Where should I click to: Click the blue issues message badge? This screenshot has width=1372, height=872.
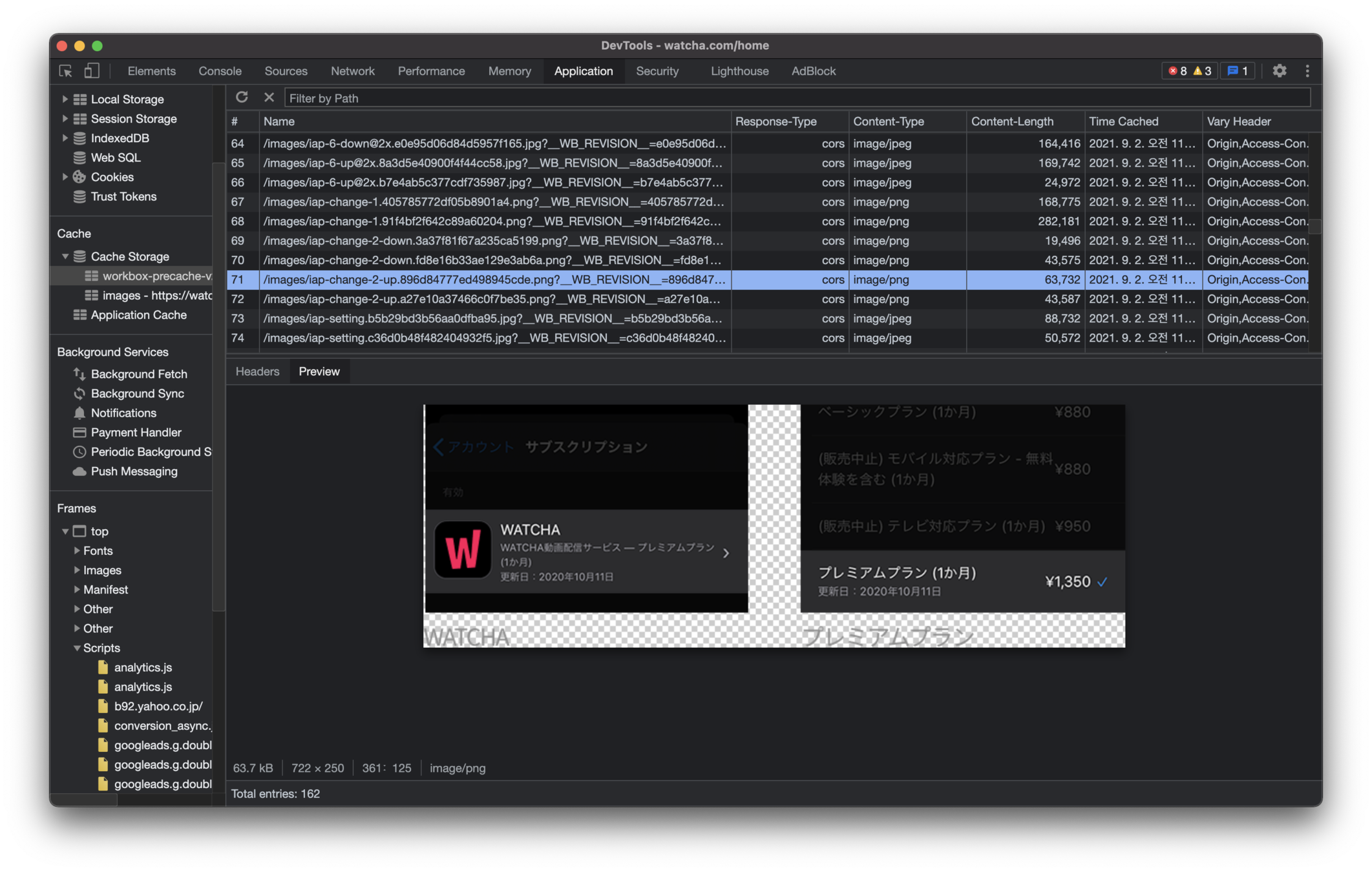(1238, 71)
